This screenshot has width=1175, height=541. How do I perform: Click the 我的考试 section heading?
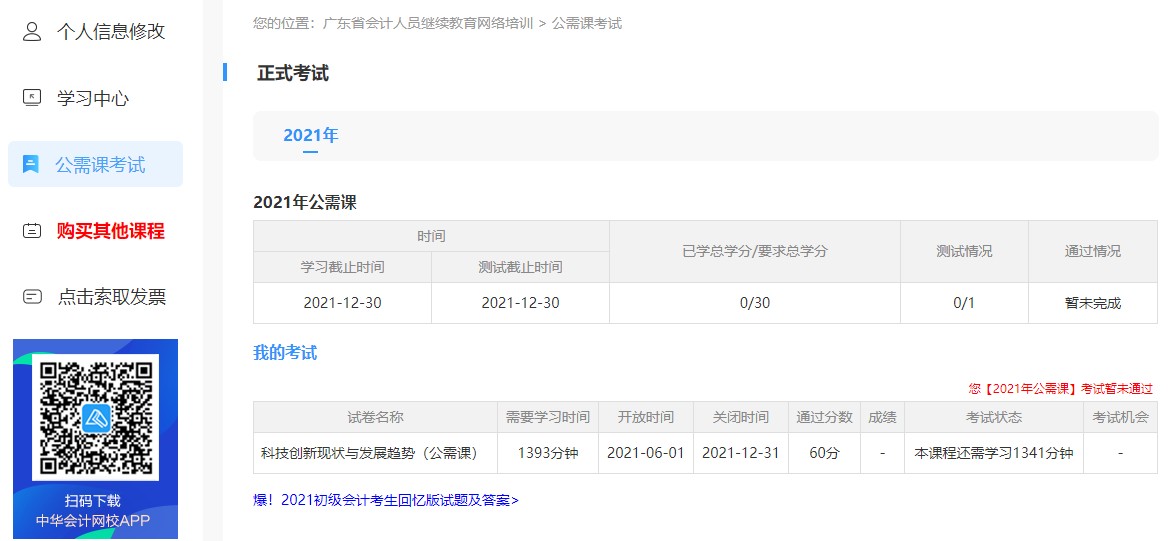285,353
